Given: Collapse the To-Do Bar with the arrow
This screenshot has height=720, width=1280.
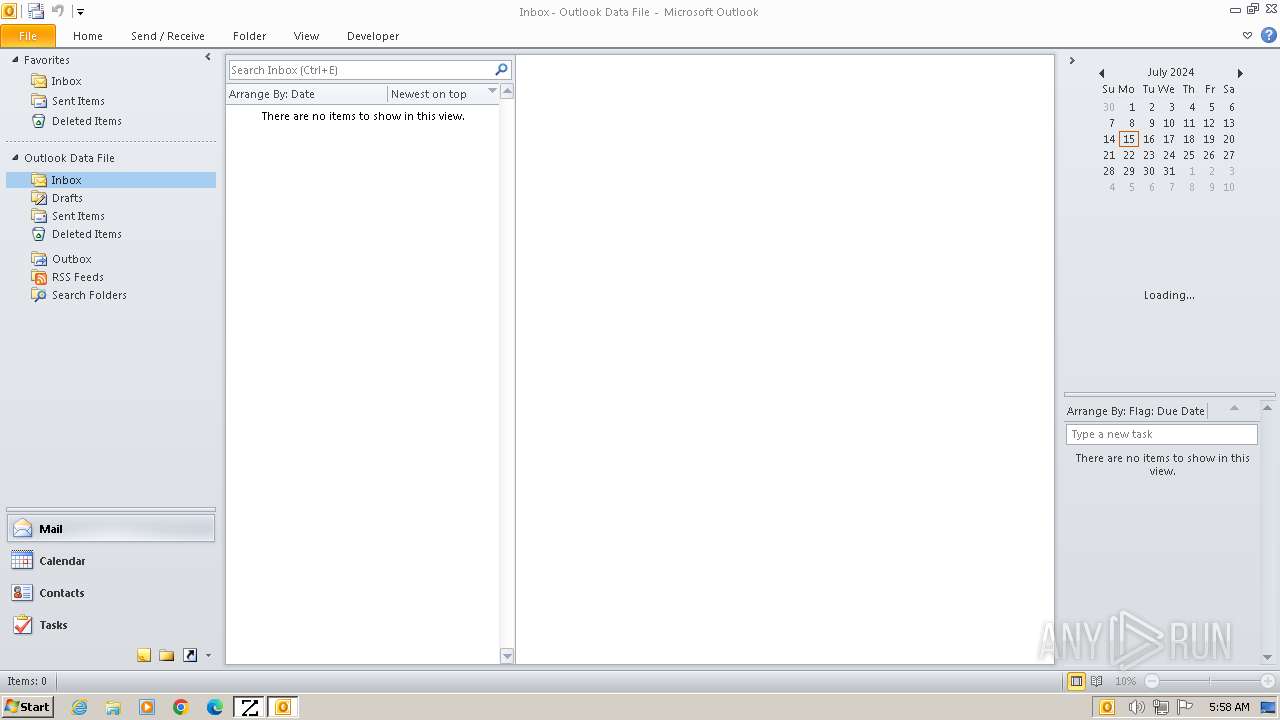Looking at the screenshot, I should click(x=1072, y=60).
